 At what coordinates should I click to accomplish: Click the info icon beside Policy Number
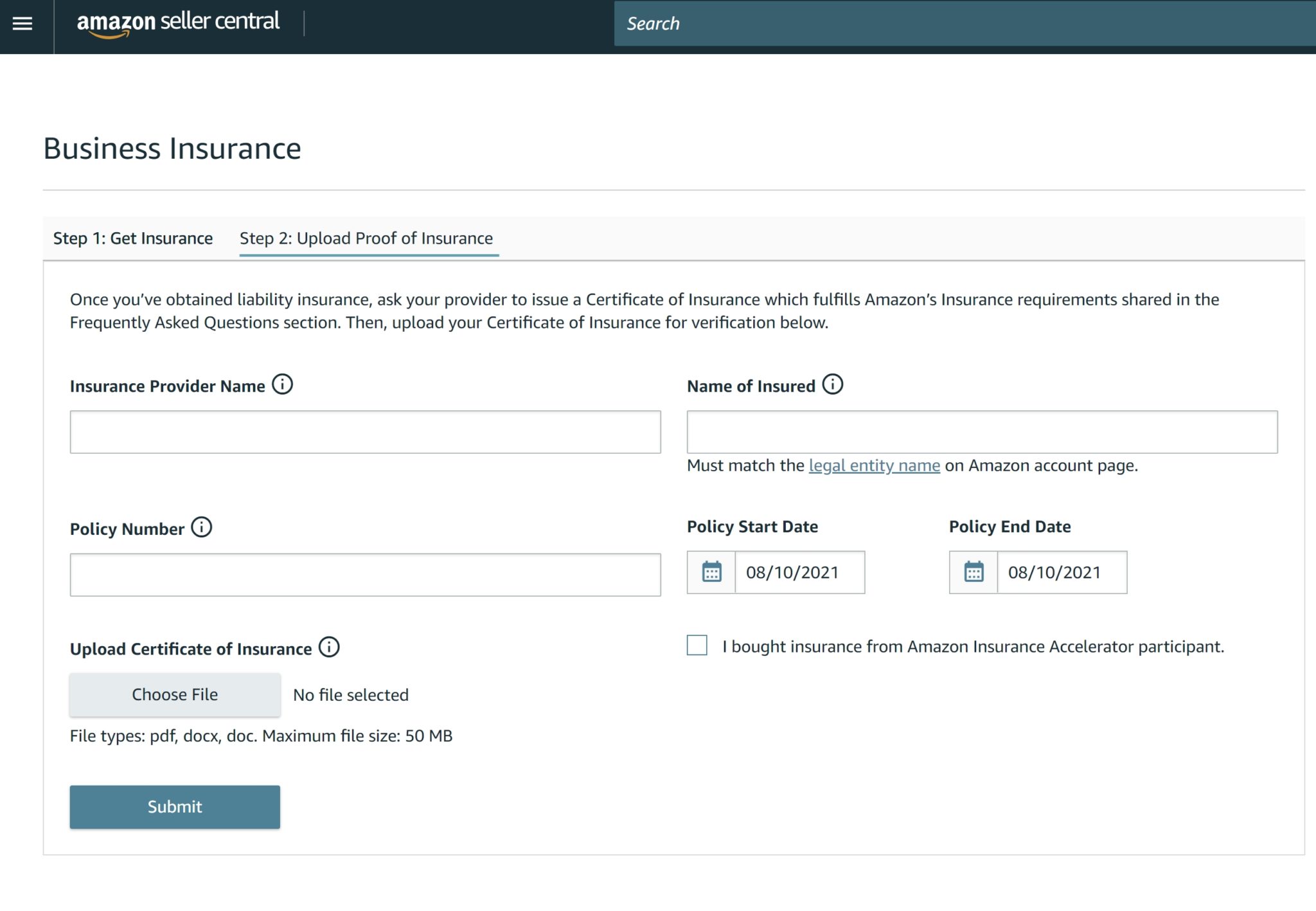click(x=201, y=527)
